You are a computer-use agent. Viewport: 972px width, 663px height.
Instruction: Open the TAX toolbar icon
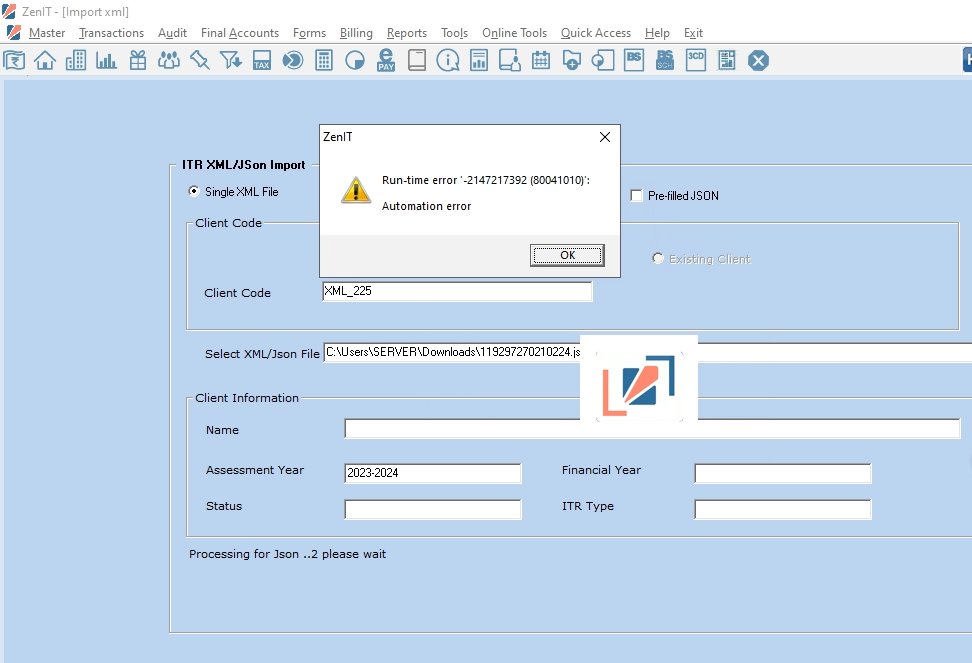(x=262, y=60)
